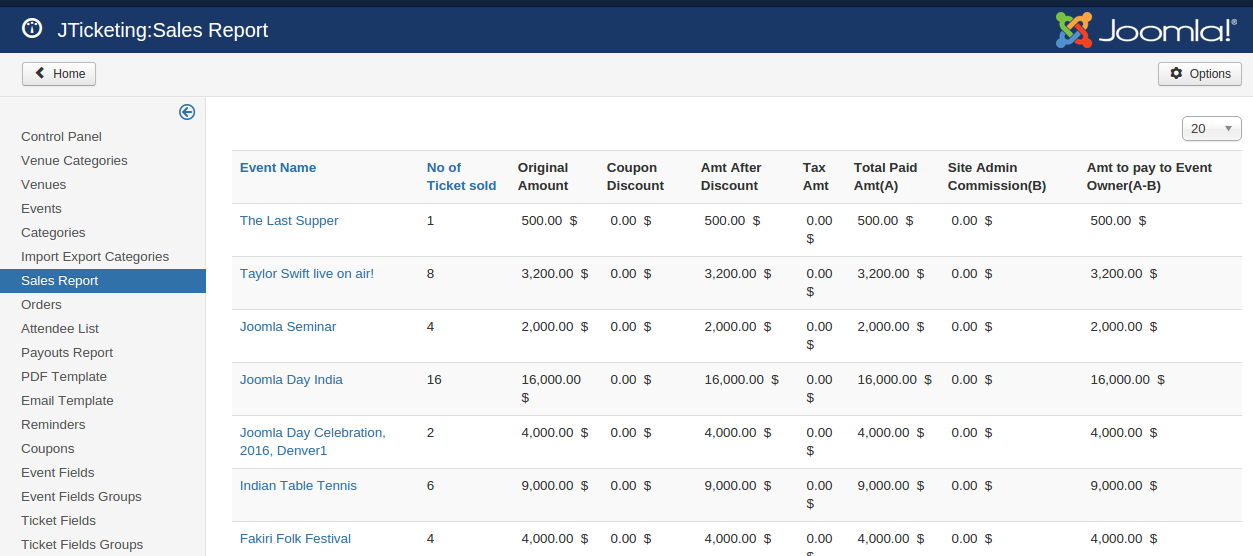Sort by Event Name column

point(278,168)
